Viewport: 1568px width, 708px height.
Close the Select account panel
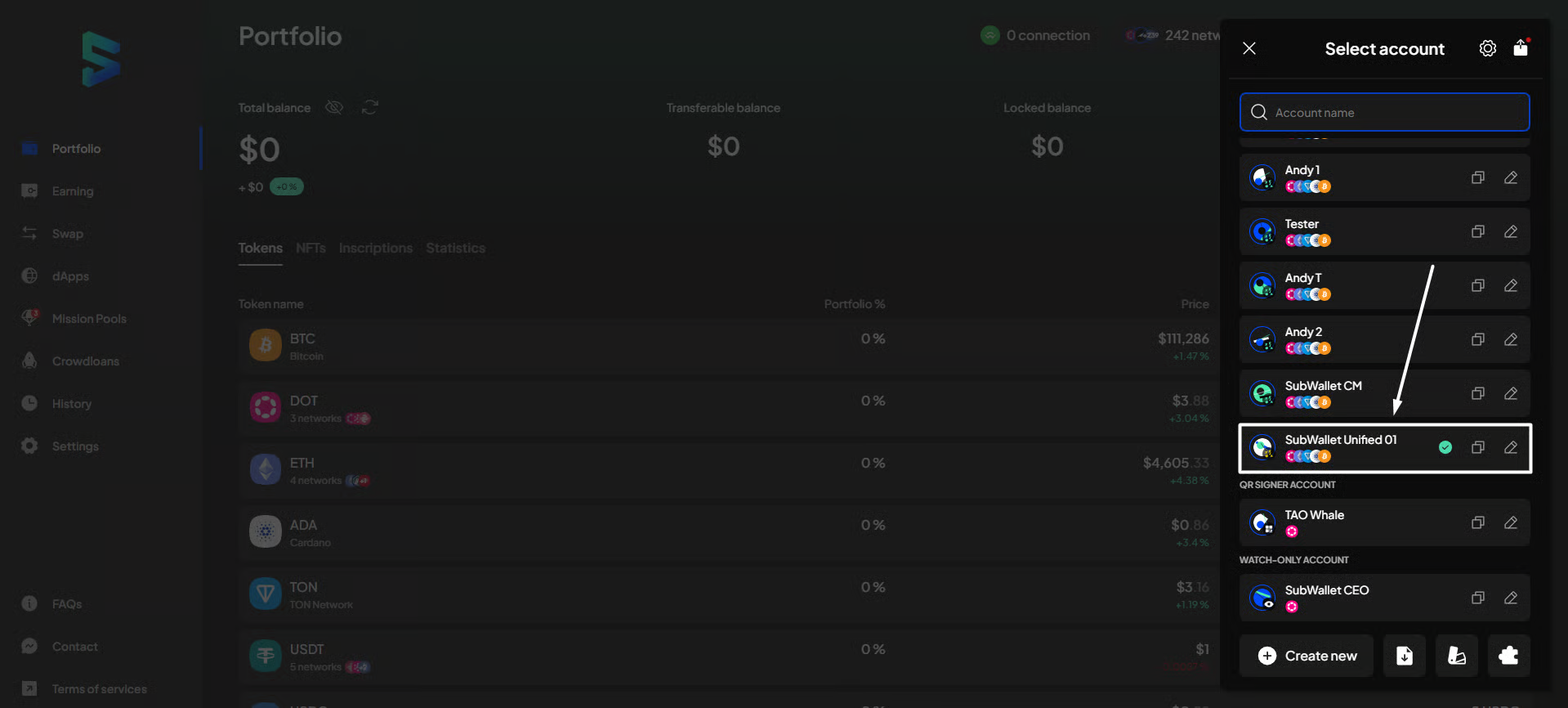tap(1249, 48)
